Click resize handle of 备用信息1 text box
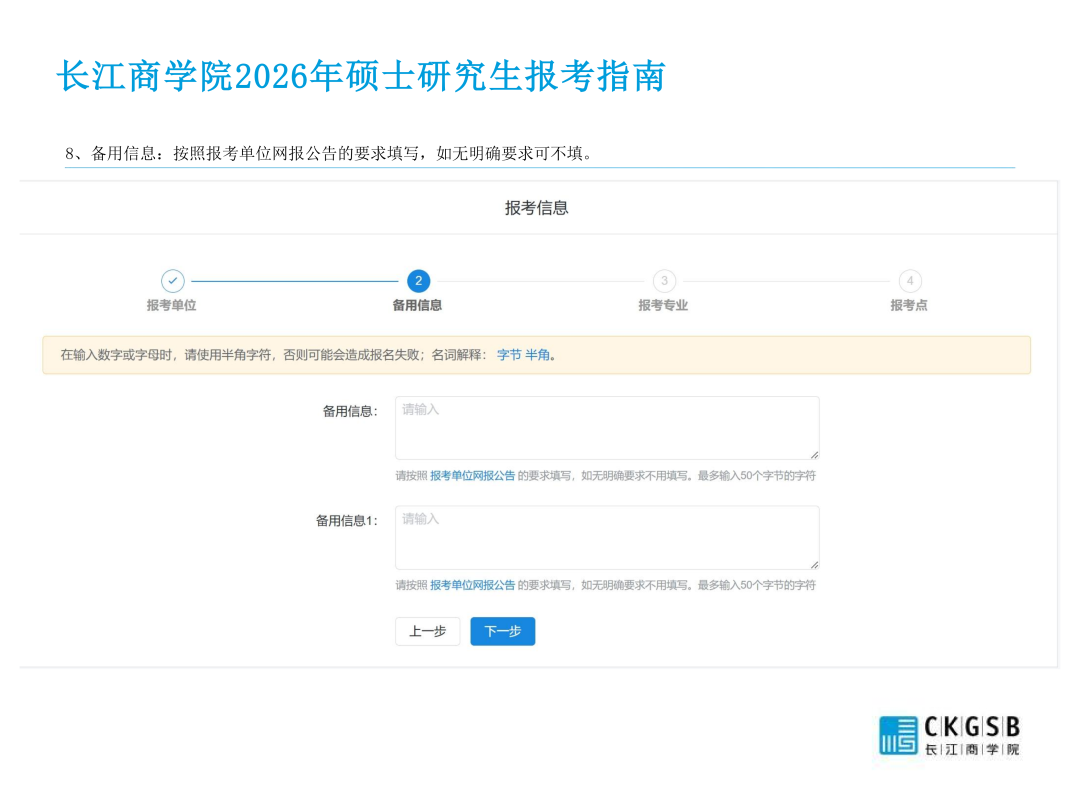The height and width of the screenshot is (810, 1080). pyautogui.click(x=814, y=564)
